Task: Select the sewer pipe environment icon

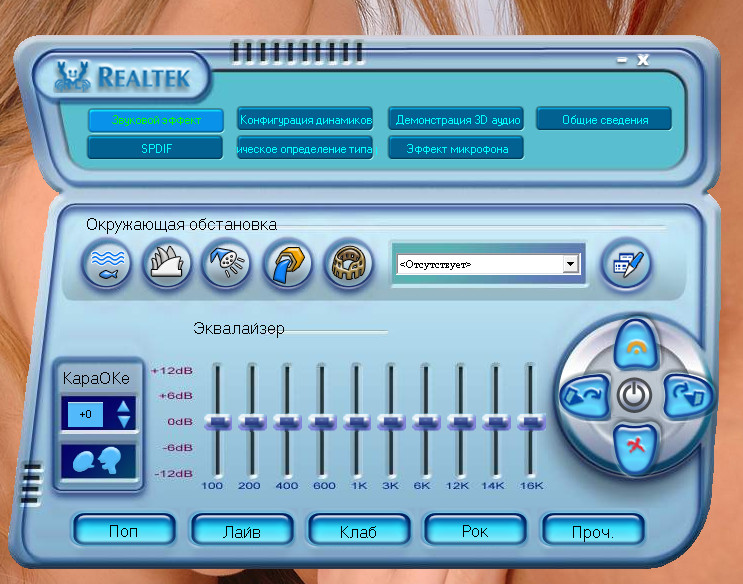Action: tap(288, 264)
